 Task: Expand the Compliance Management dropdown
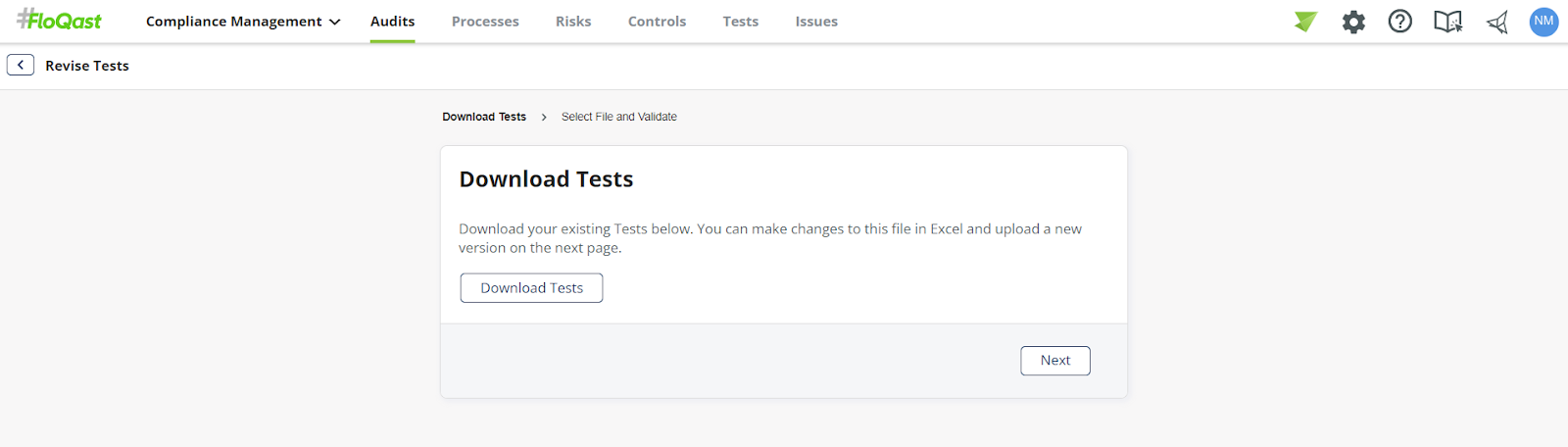tap(243, 22)
